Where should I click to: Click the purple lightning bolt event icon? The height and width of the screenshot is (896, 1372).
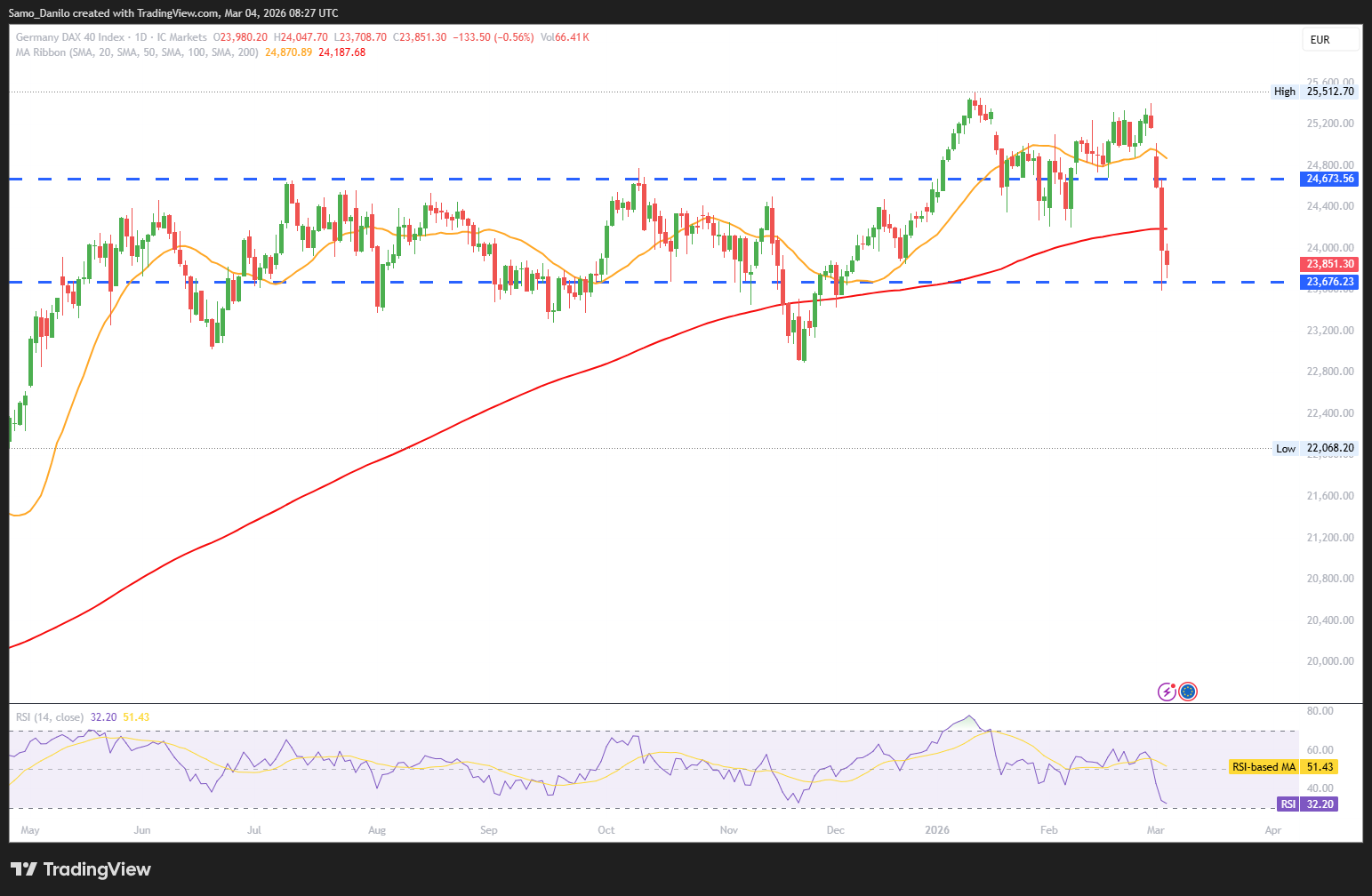pyautogui.click(x=1167, y=692)
